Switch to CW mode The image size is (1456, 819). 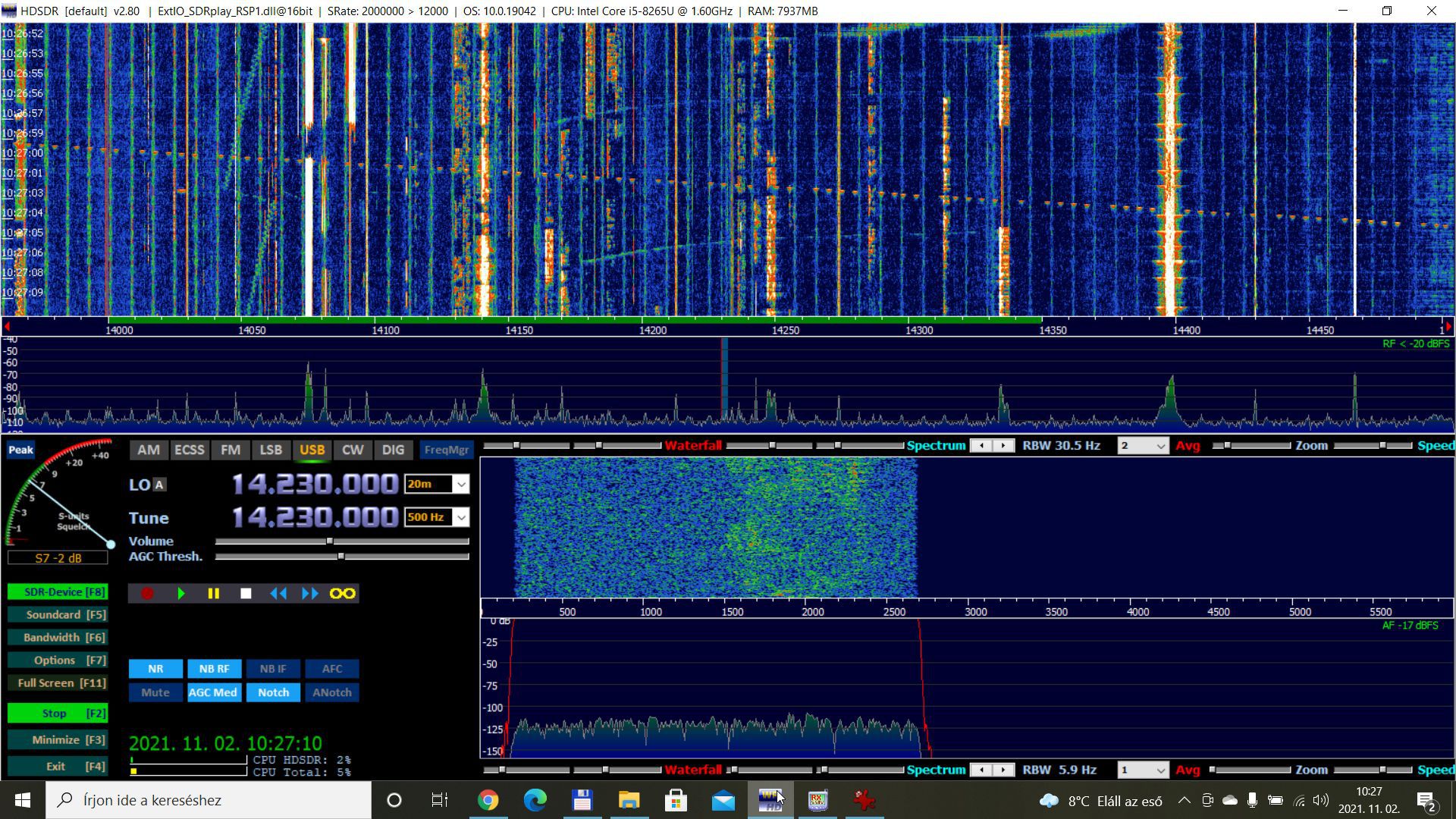pyautogui.click(x=352, y=450)
